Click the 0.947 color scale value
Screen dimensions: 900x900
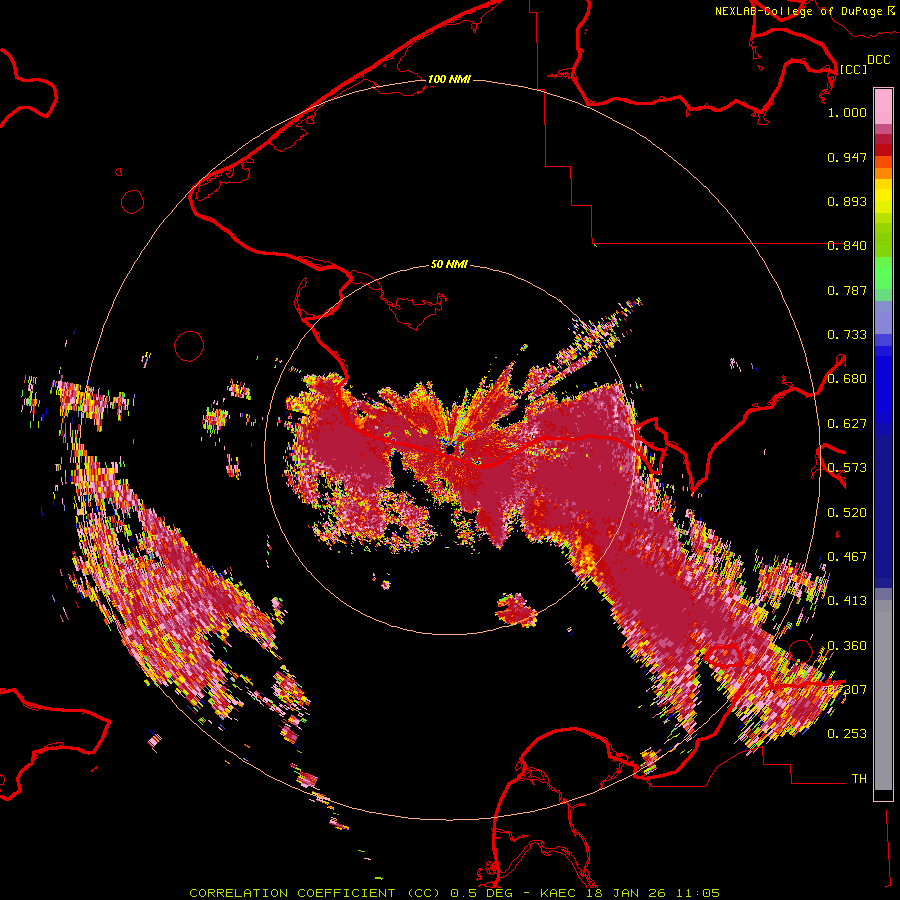(847, 157)
